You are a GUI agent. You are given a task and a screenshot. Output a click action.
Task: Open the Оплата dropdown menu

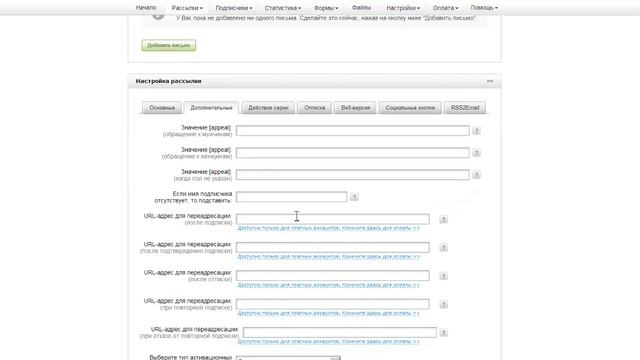(445, 8)
